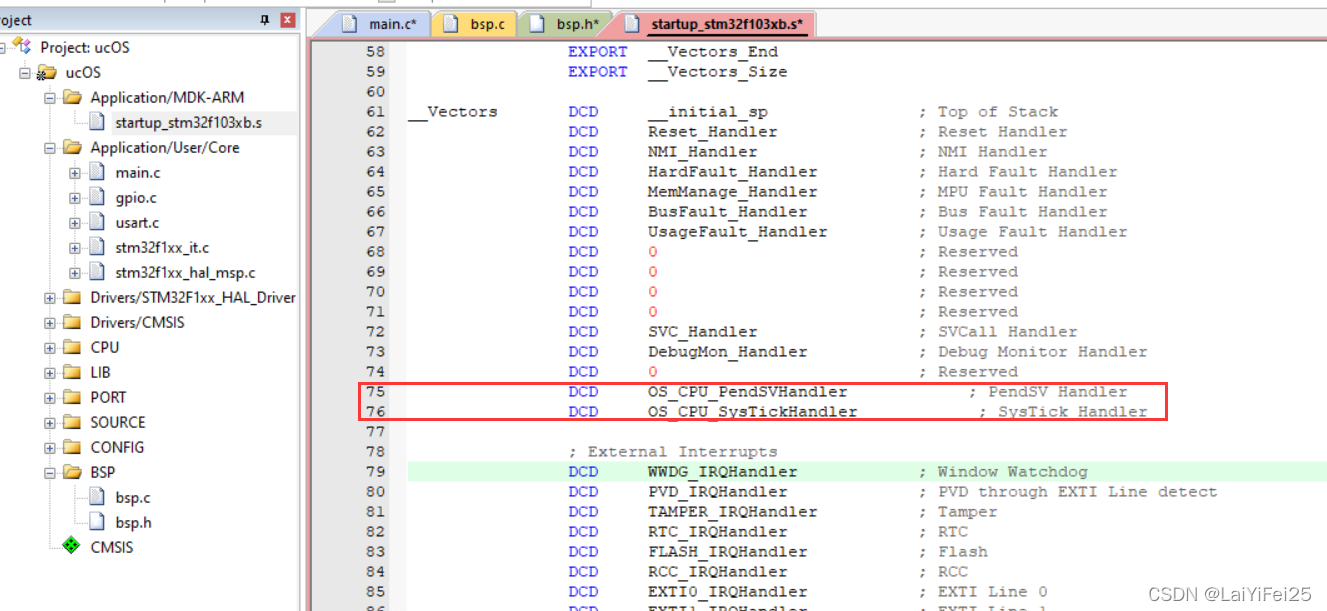Image resolution: width=1327 pixels, height=611 pixels.
Task: Expand the Drivers/CMSIS group
Action: point(51,322)
